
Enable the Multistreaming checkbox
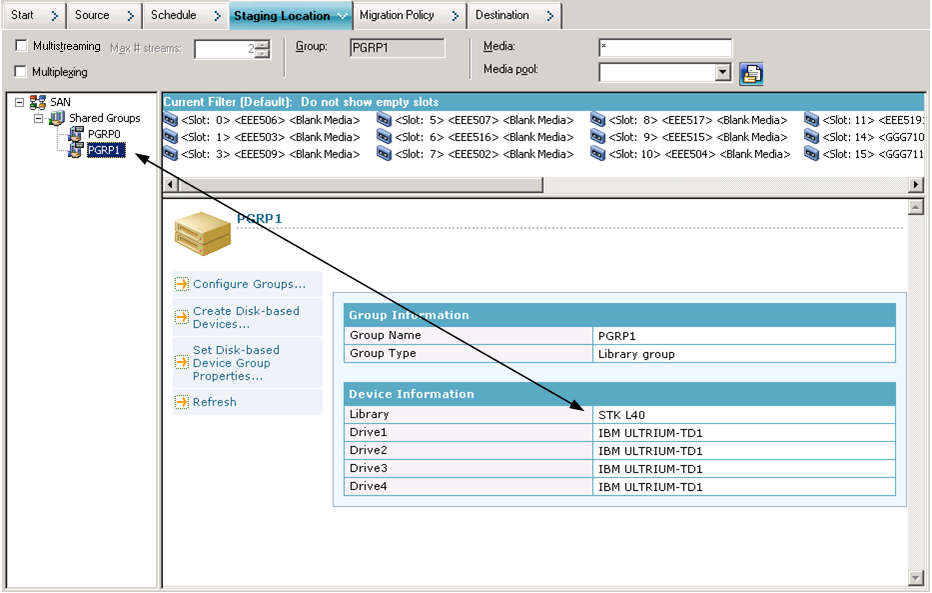(x=22, y=47)
